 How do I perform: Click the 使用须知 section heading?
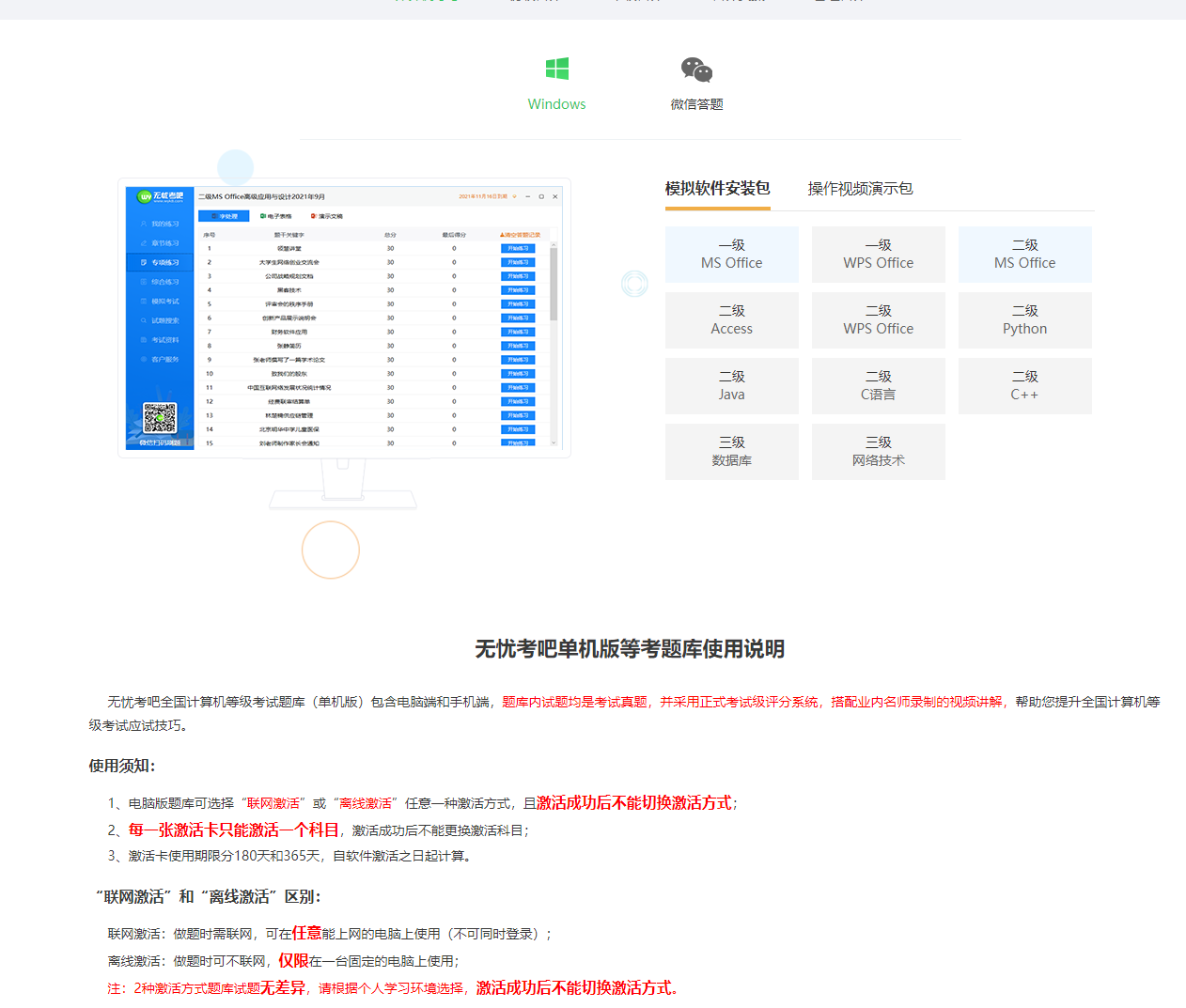coord(122,766)
